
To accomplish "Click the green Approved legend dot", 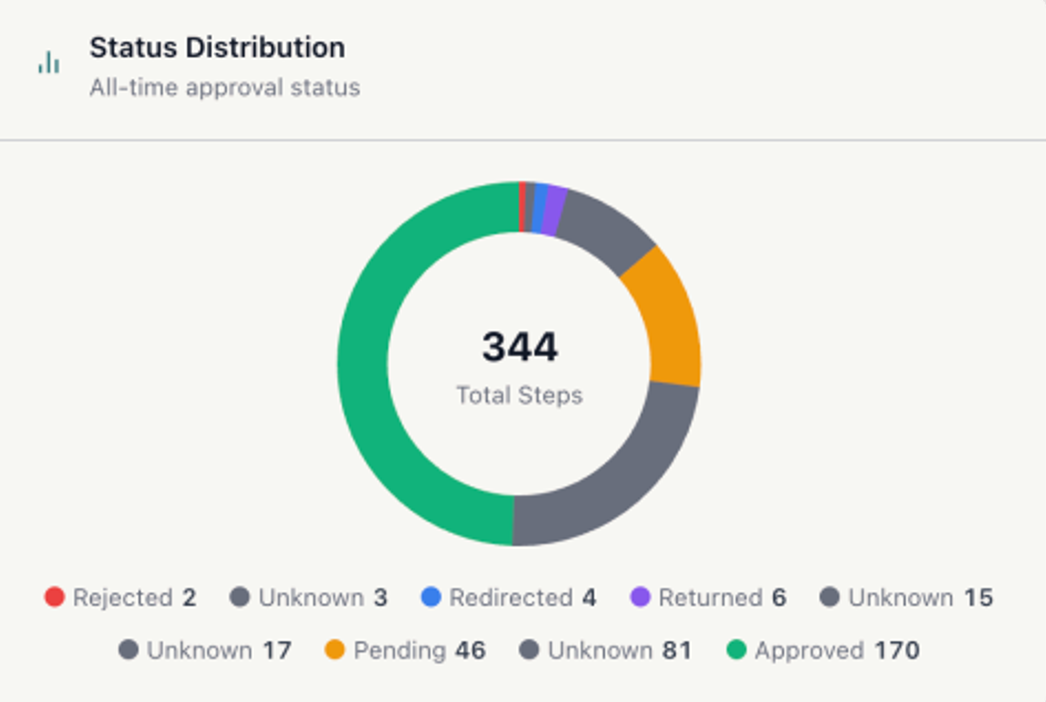I will 736,651.
